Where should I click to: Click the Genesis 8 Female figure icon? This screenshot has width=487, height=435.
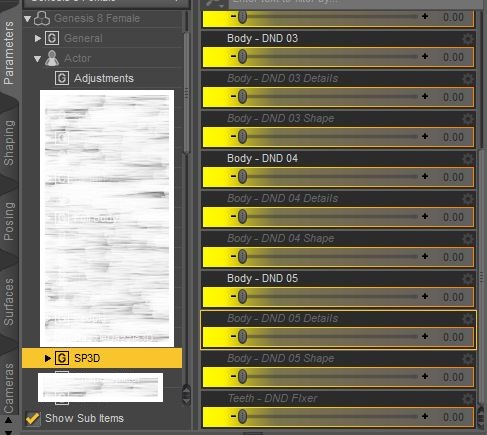(x=42, y=18)
